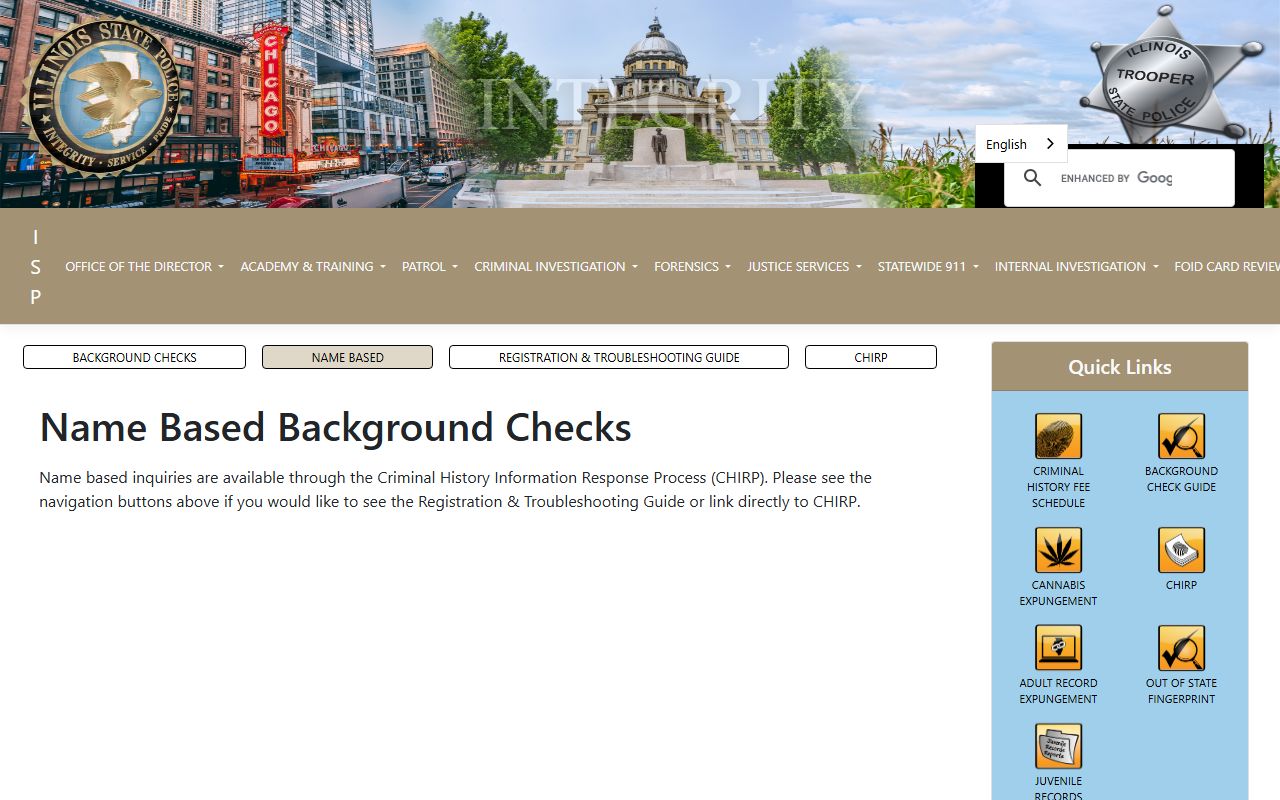1280x800 pixels.
Task: Open FOID Card Review menu item
Action: (x=1227, y=266)
